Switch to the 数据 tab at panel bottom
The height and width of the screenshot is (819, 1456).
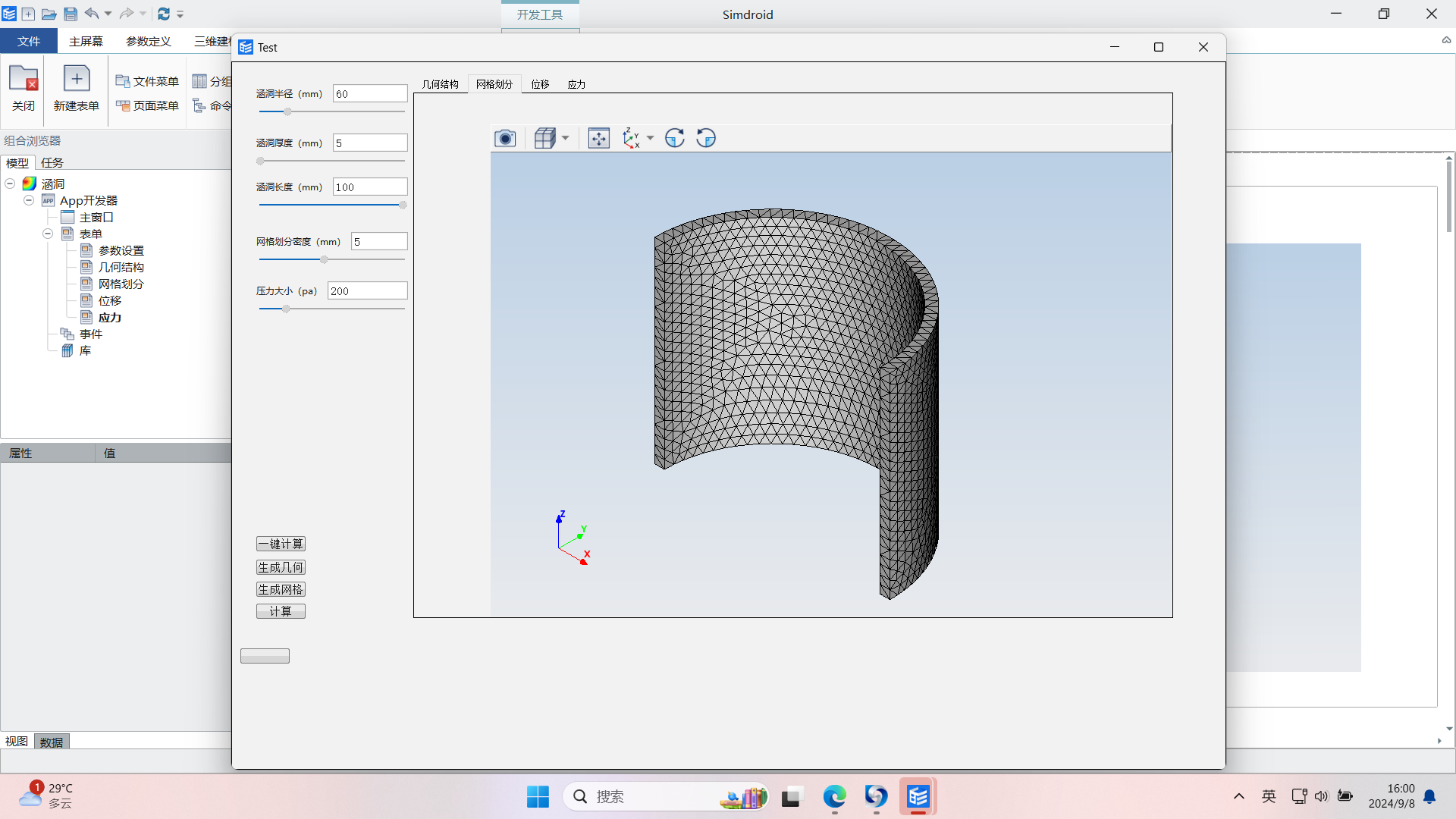point(52,742)
